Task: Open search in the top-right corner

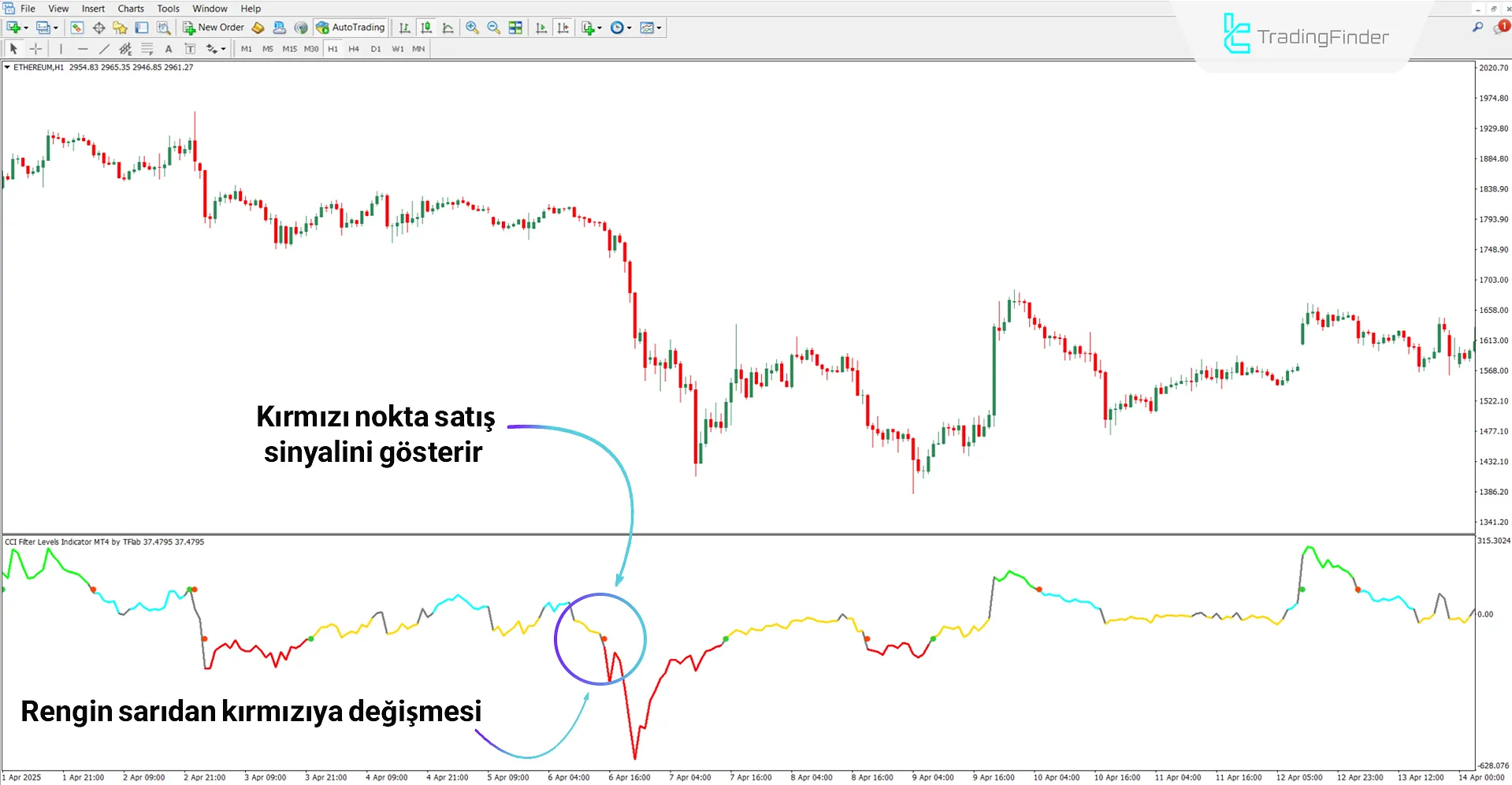Action: point(1478,26)
